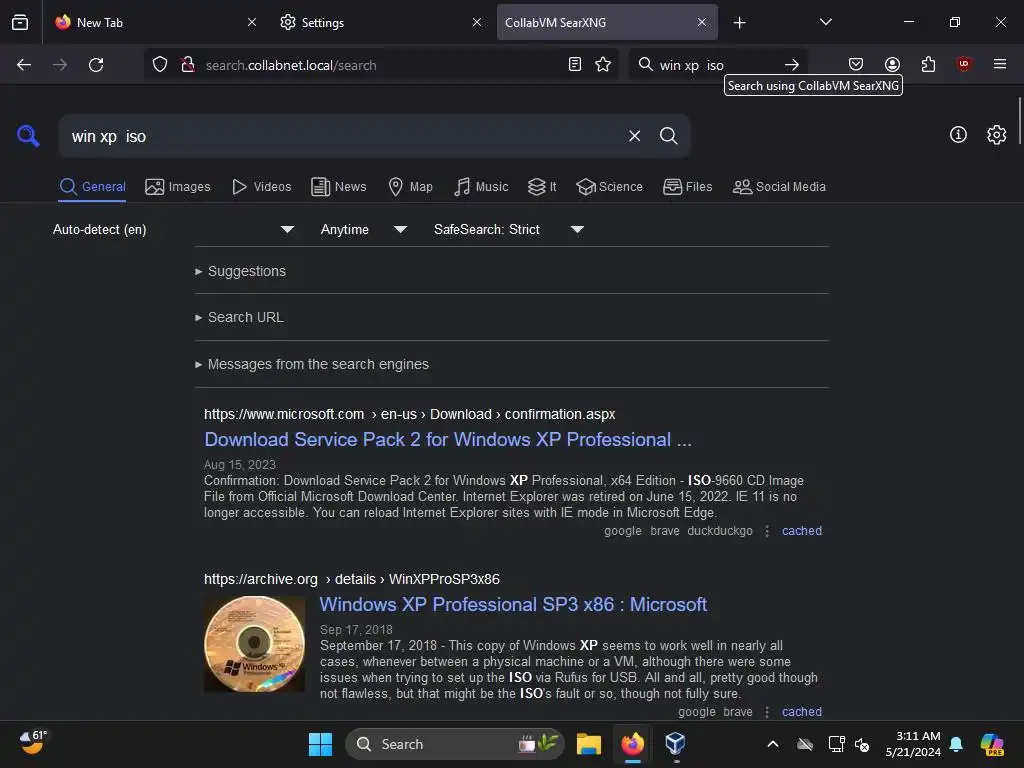Select the Images category
The height and width of the screenshot is (768, 1024).
(x=178, y=187)
